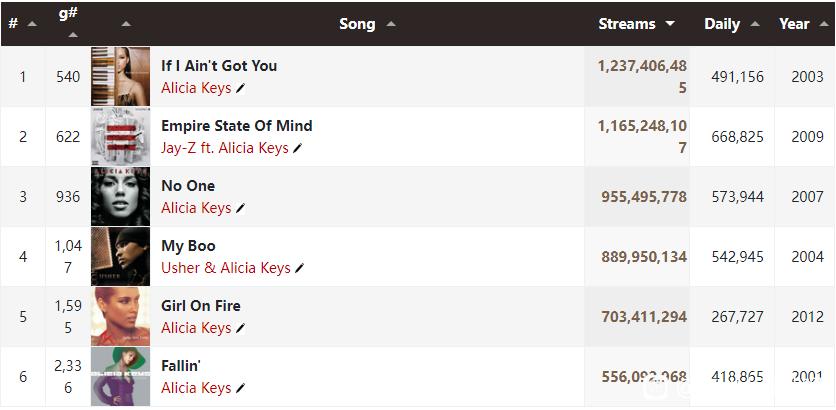Screen dimensions: 836x410
Task: Open the Usher & Alicia Keys artist link
Action: pos(226,268)
